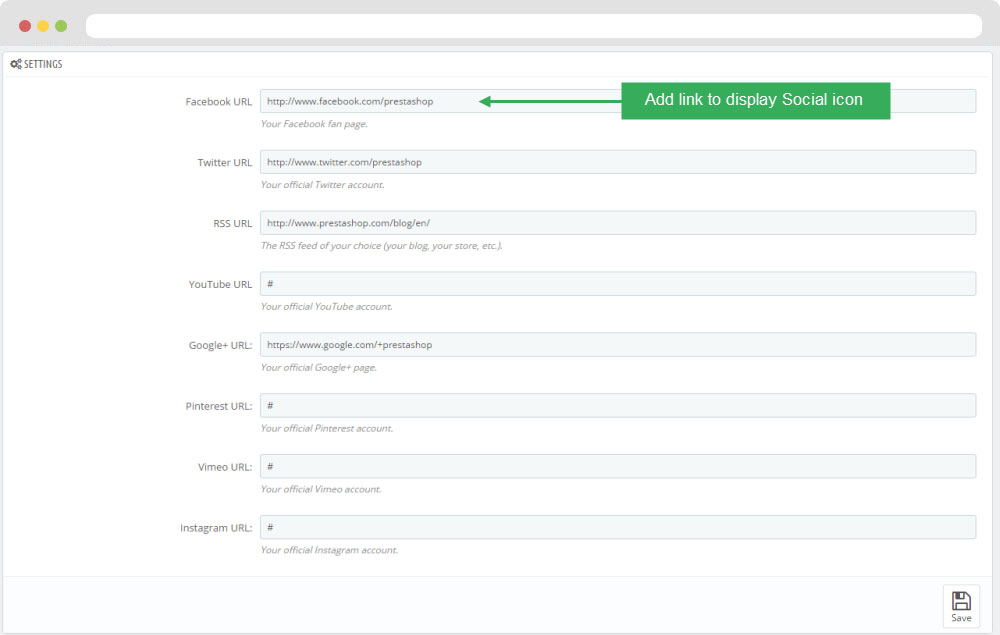Click the 'Vimeo URL:' label
The image size is (1000, 635).
[x=225, y=467]
